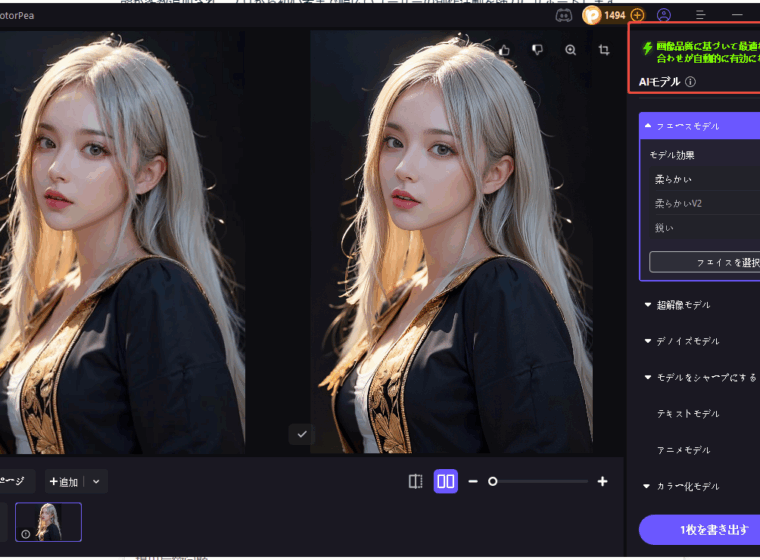Click the フェイスを選択 button

point(705,262)
